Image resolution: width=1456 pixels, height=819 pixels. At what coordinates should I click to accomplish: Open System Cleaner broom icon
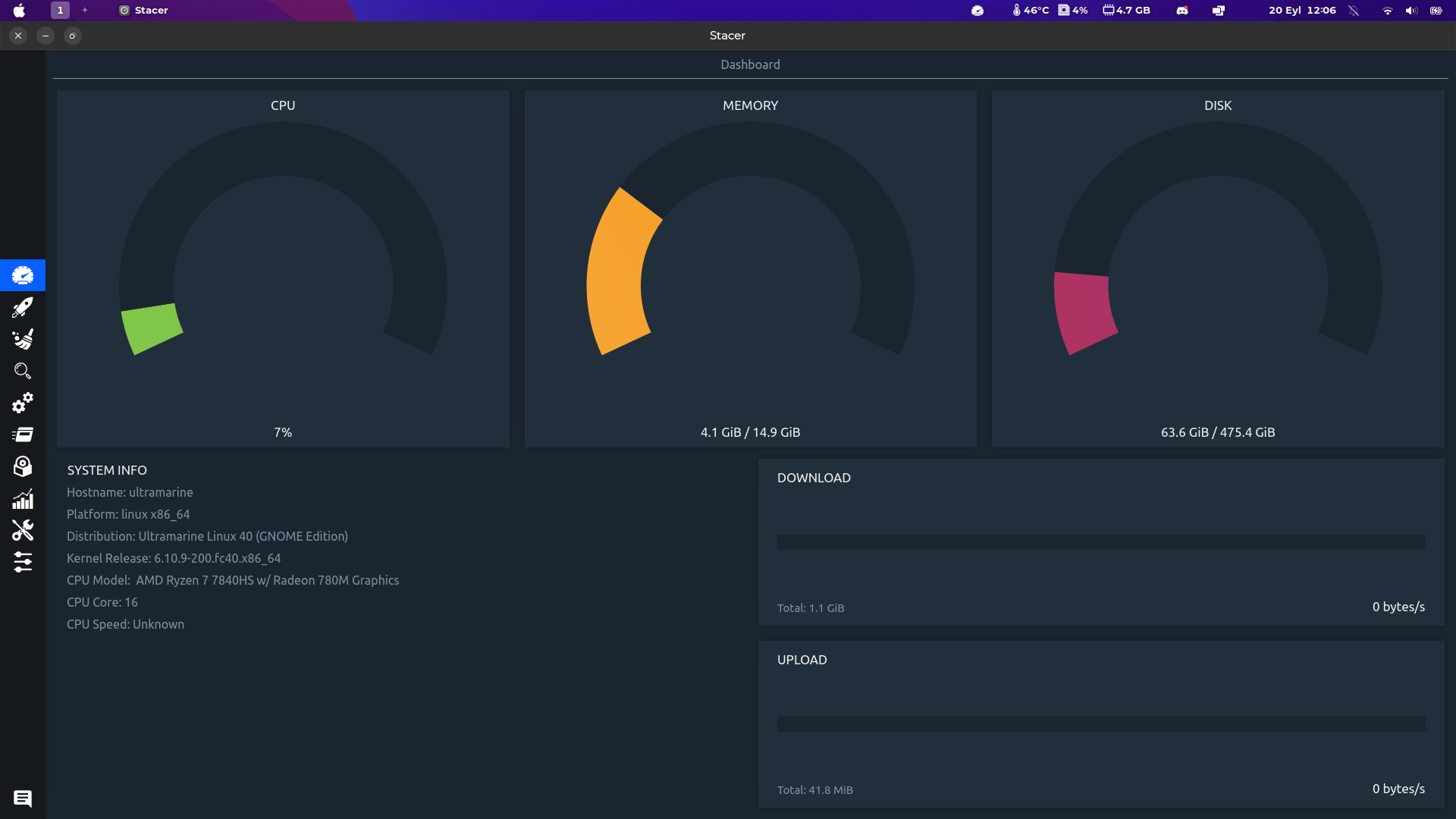click(23, 339)
